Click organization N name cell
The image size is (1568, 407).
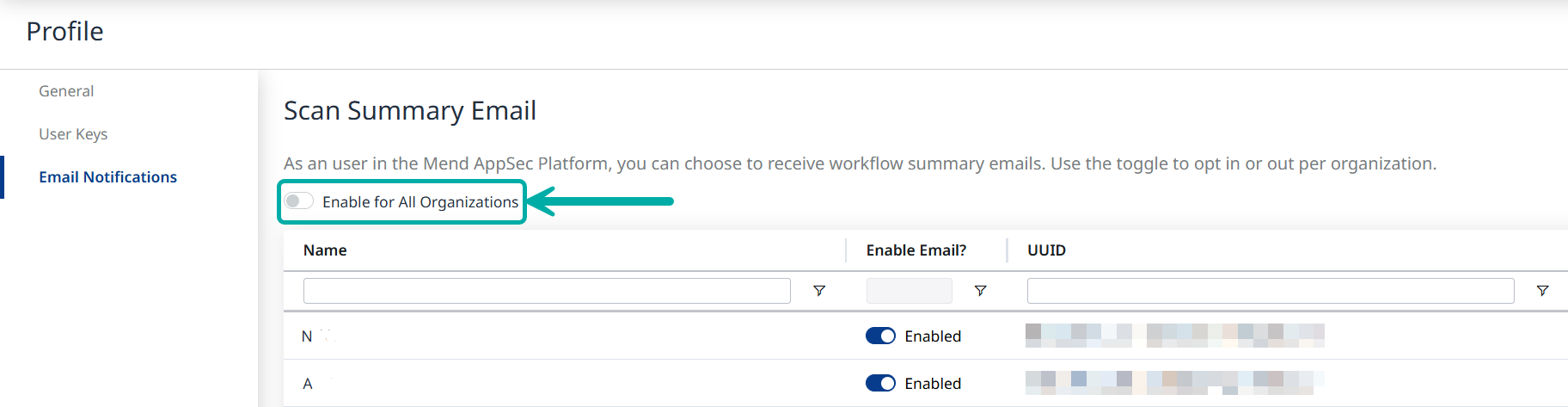click(x=308, y=336)
